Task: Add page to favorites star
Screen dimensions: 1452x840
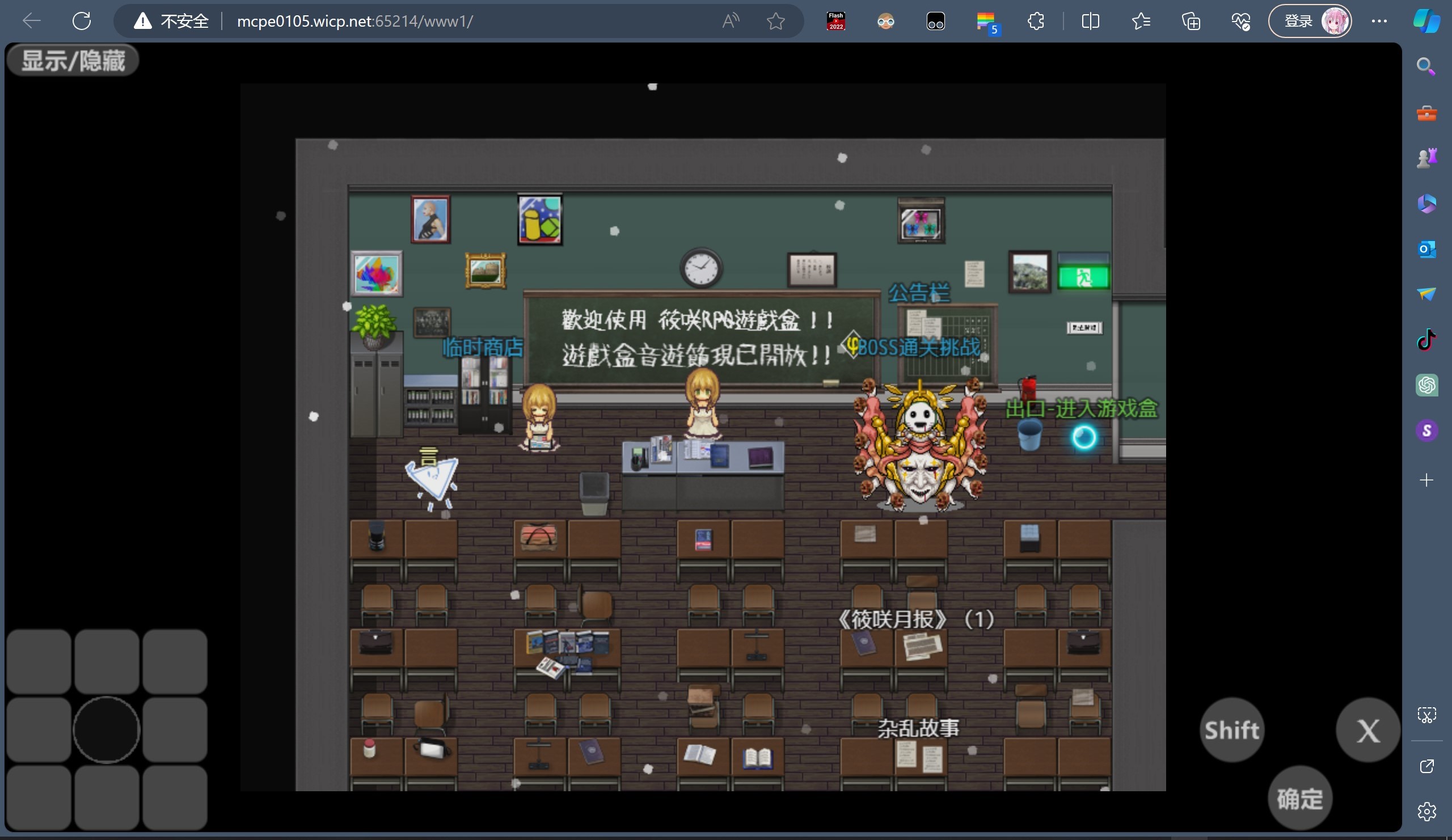Action: tap(775, 22)
